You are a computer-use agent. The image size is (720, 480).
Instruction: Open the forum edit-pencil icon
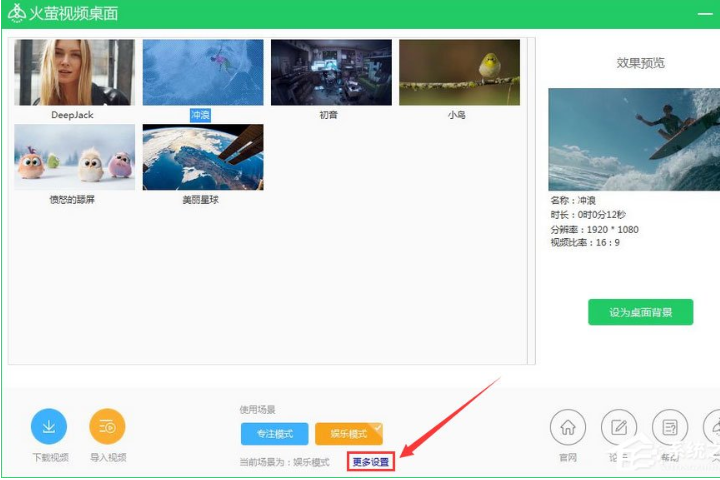pos(619,428)
